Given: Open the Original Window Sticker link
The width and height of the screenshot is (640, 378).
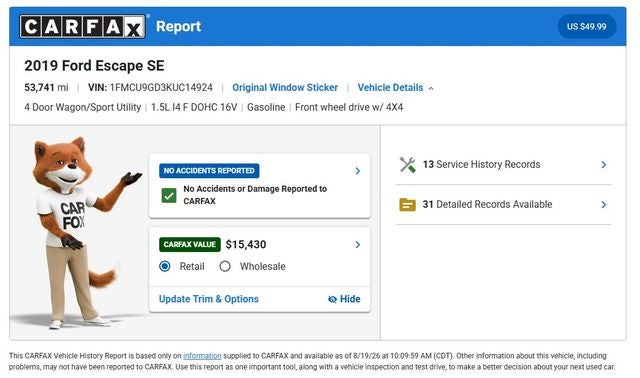Looking at the screenshot, I should [285, 87].
